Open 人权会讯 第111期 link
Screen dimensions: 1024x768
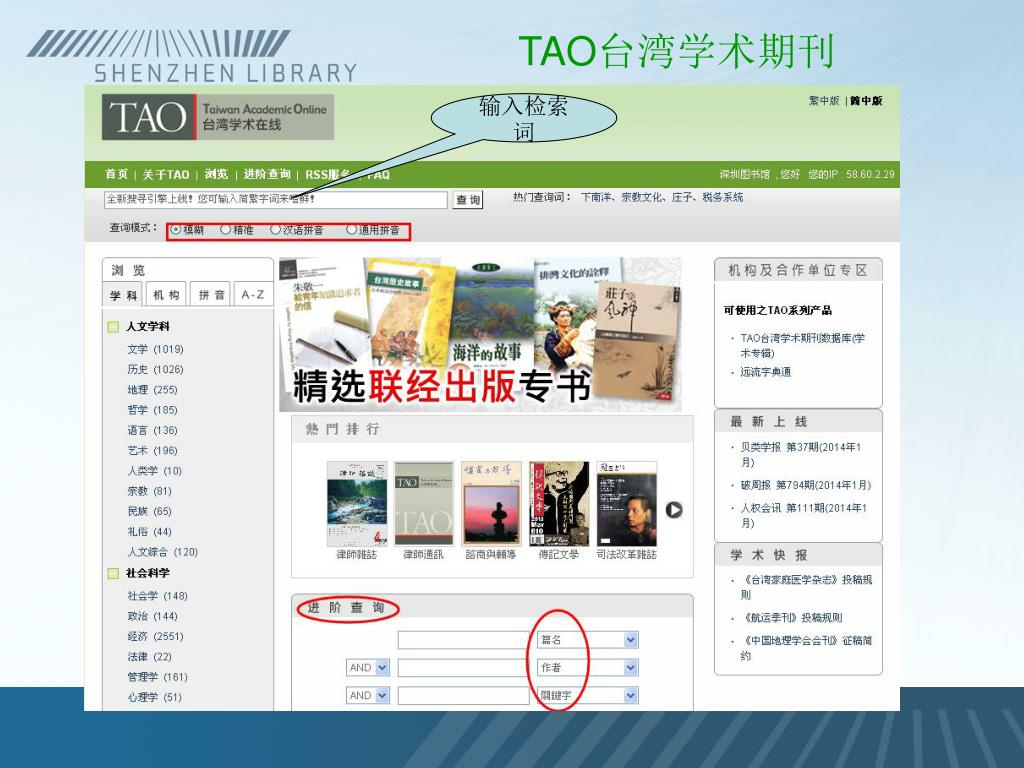click(803, 515)
